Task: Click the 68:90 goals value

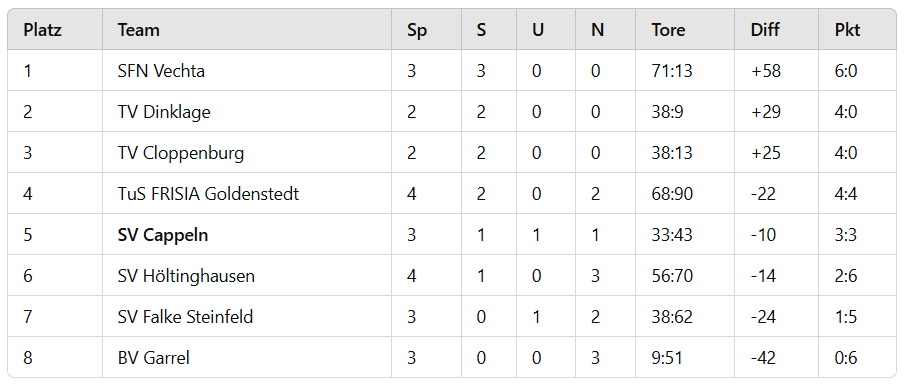Action: pos(673,194)
